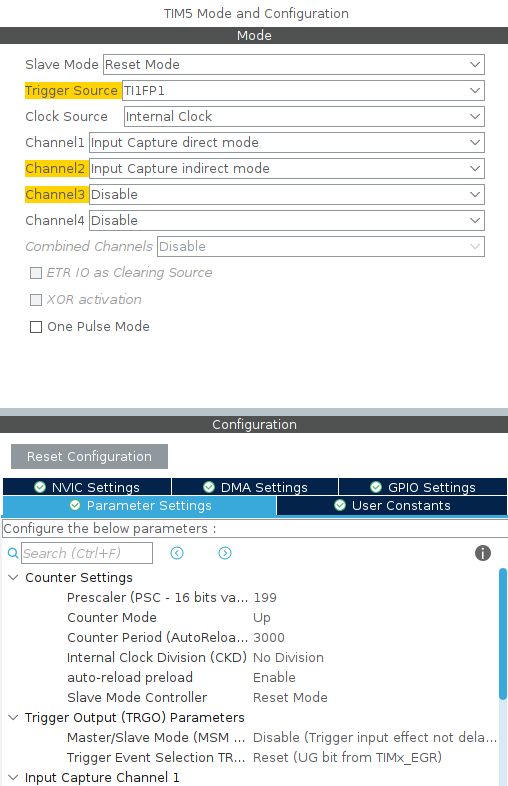The height and width of the screenshot is (786, 508).
Task: Toggle One Pulse Mode checkbox
Action: coord(36,327)
